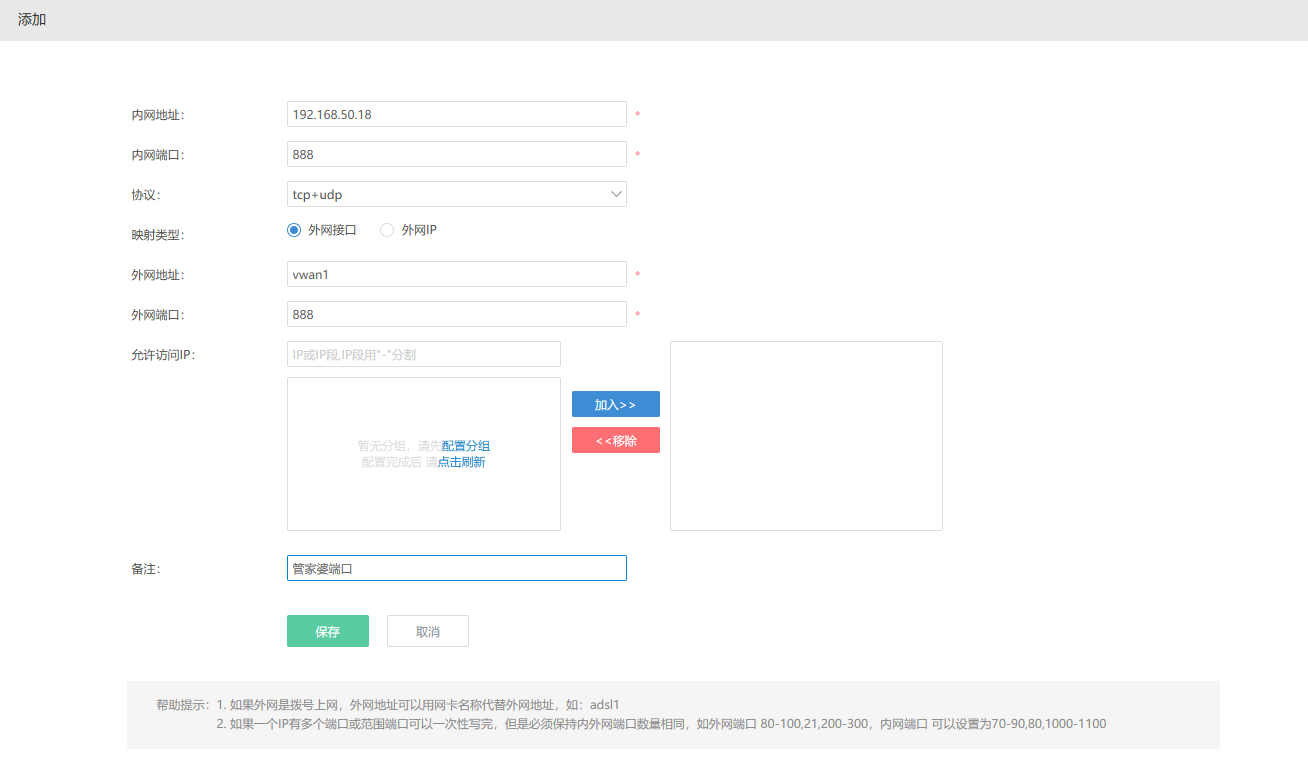This screenshot has height=770, width=1308.
Task: Click the 帮助提示 help text panel
Action: click(x=672, y=714)
